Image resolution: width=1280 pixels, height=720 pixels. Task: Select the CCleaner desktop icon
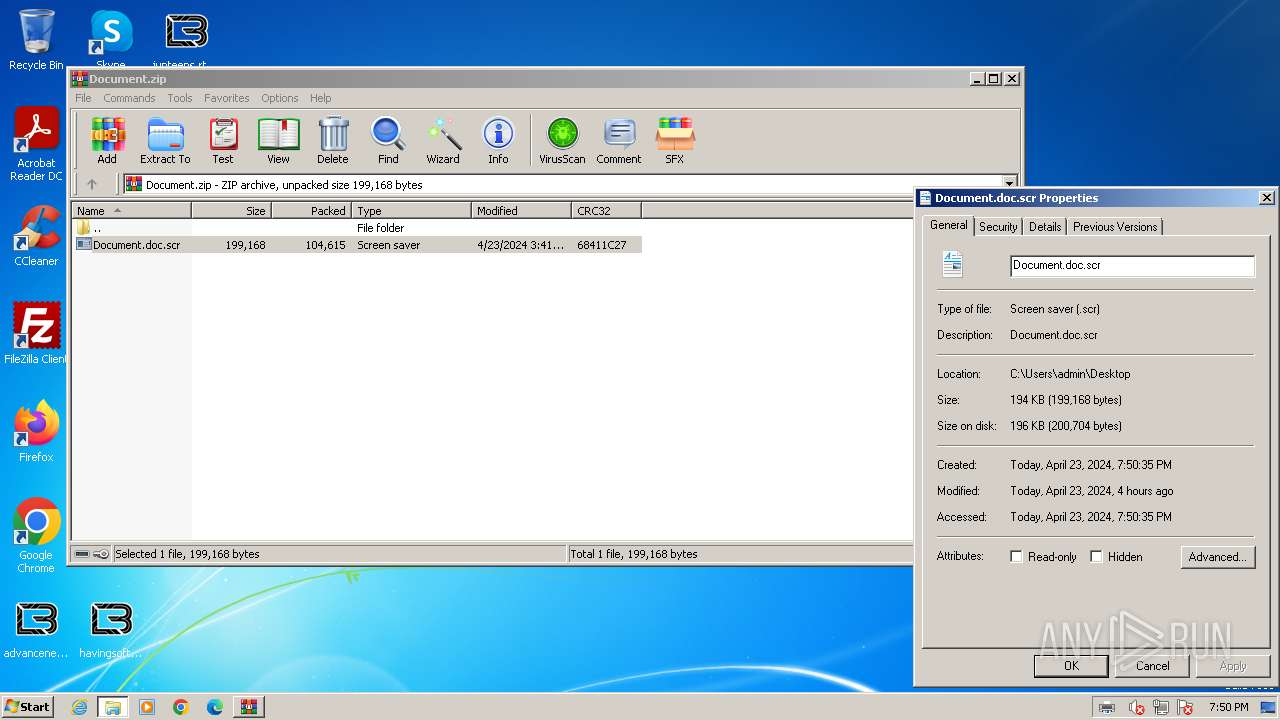point(36,236)
